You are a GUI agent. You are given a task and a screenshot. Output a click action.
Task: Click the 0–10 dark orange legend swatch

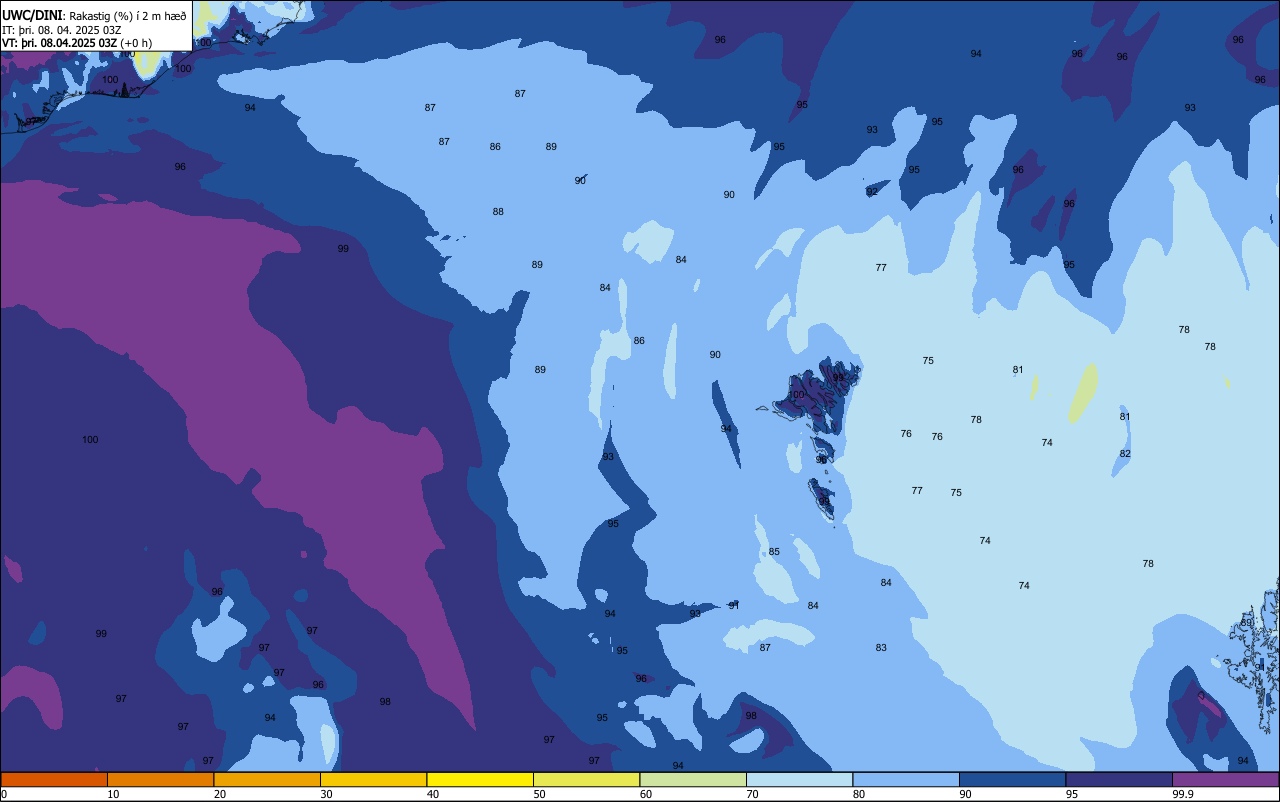click(x=54, y=779)
